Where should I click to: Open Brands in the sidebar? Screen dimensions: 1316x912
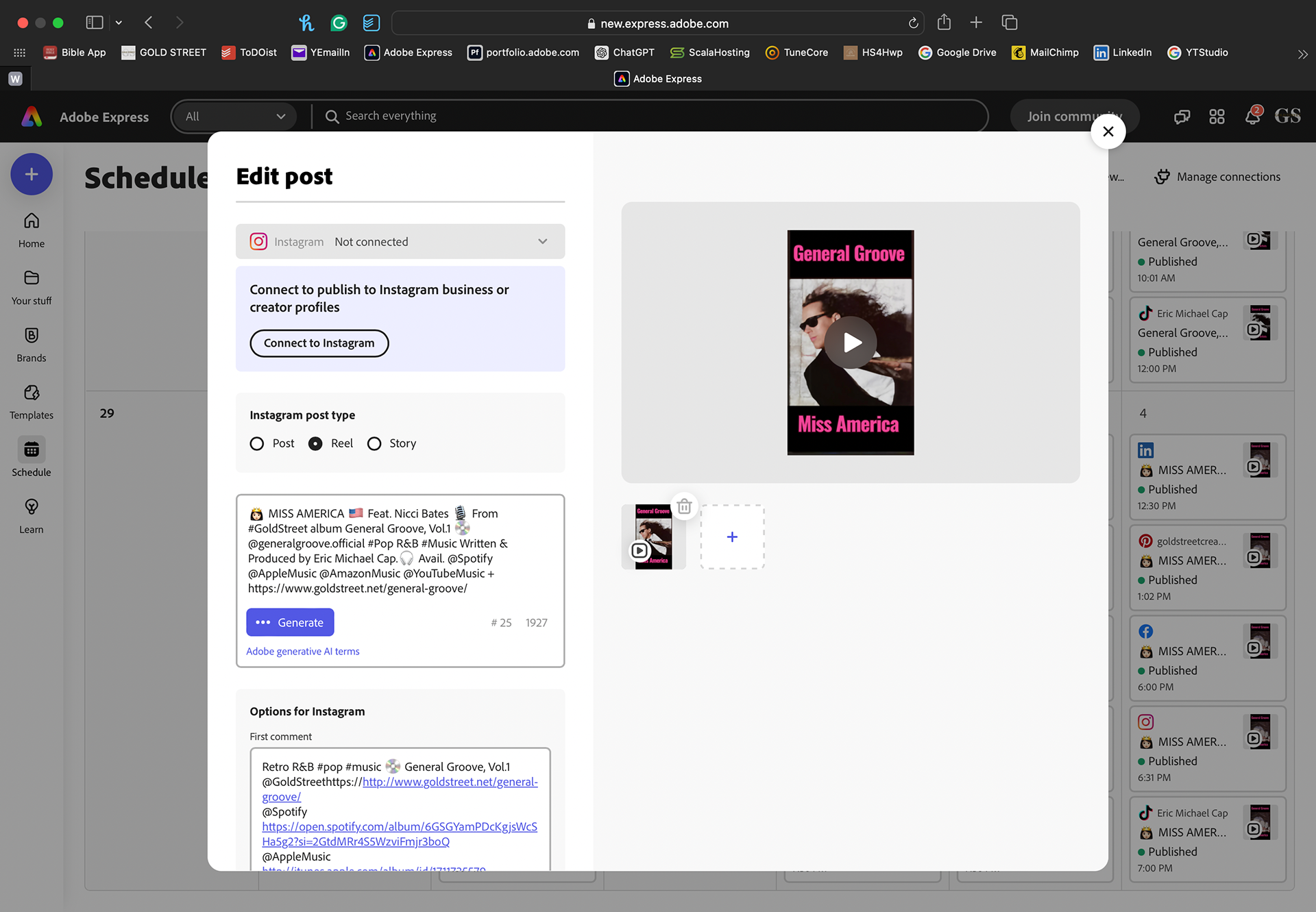[x=32, y=345]
